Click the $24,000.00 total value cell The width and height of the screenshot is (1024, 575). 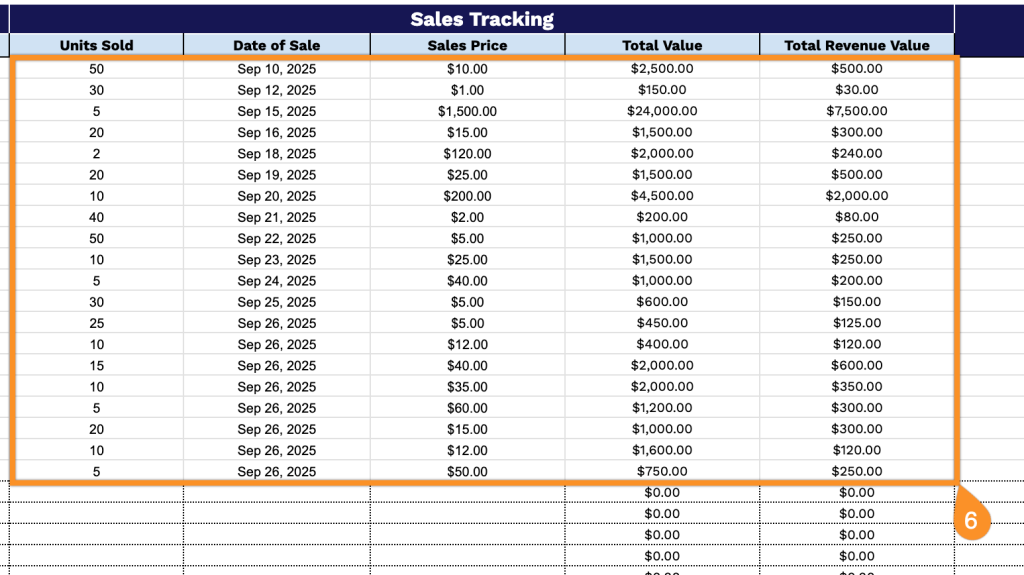(662, 111)
